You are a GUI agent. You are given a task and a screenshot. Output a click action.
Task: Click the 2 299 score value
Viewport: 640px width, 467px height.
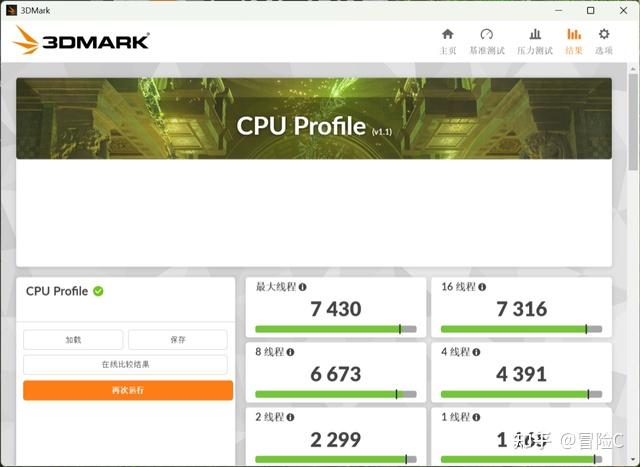pos(336,440)
